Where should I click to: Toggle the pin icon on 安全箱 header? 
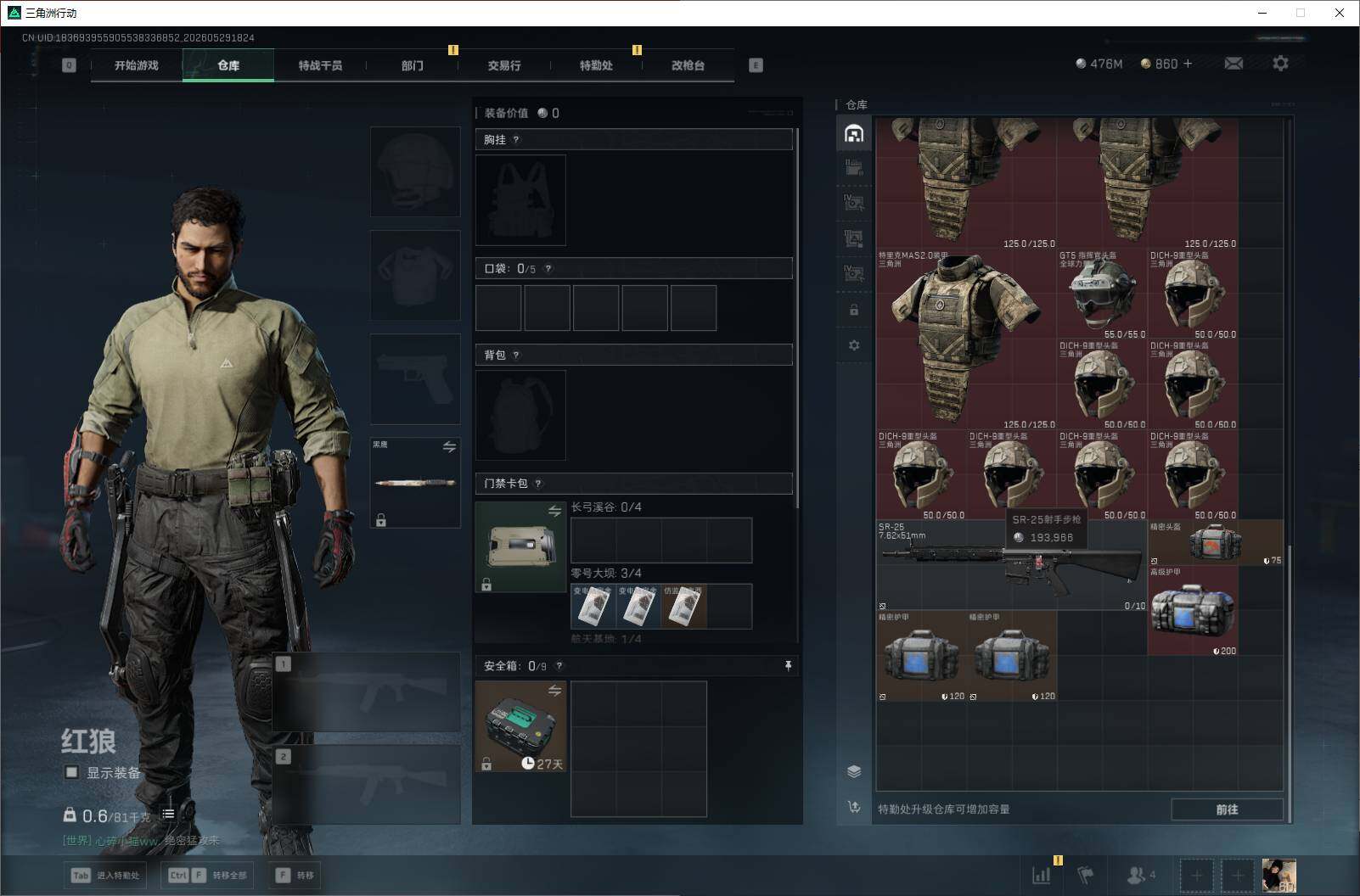point(788,666)
